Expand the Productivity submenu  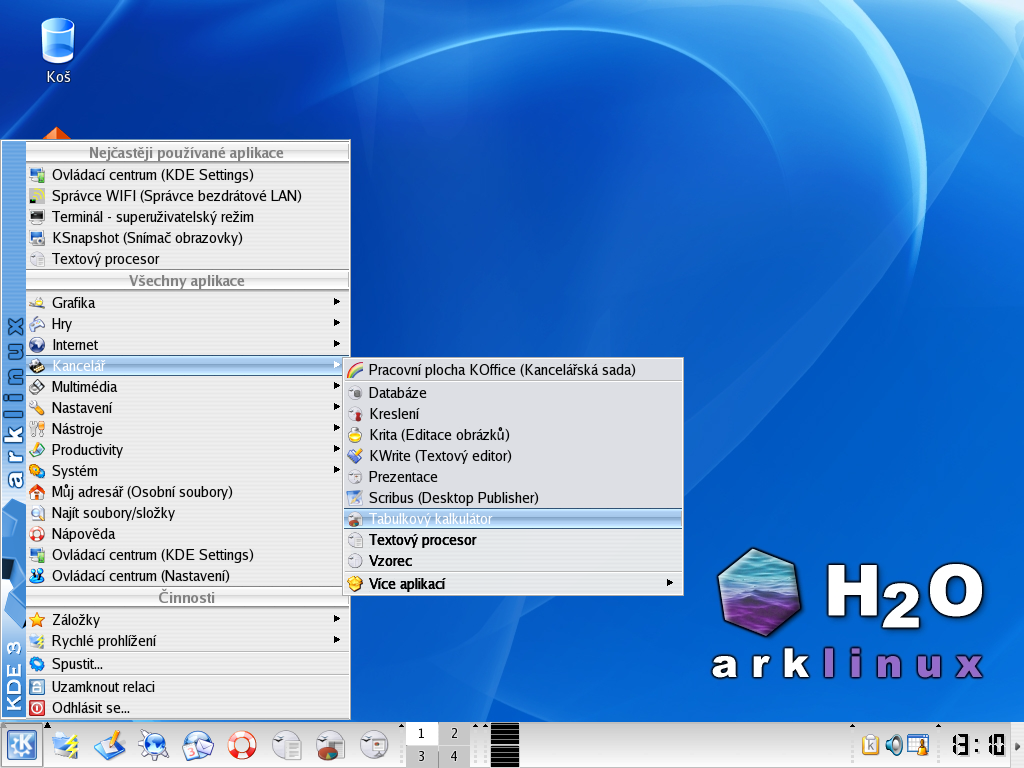[187, 450]
